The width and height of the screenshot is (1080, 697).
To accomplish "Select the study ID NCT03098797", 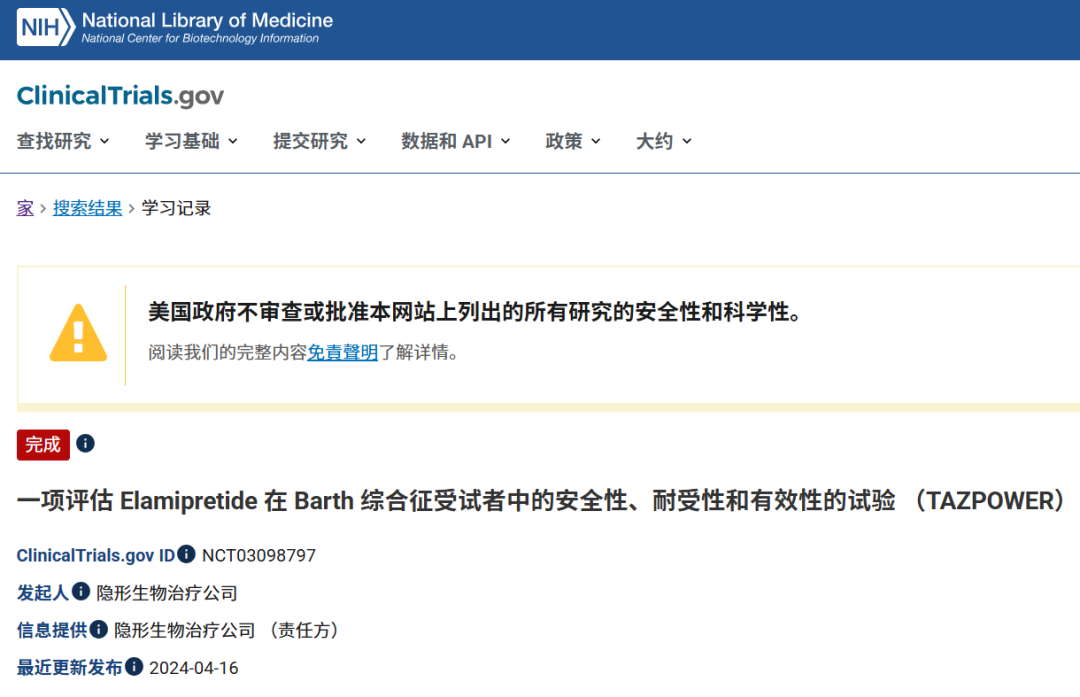I will (x=259, y=556).
